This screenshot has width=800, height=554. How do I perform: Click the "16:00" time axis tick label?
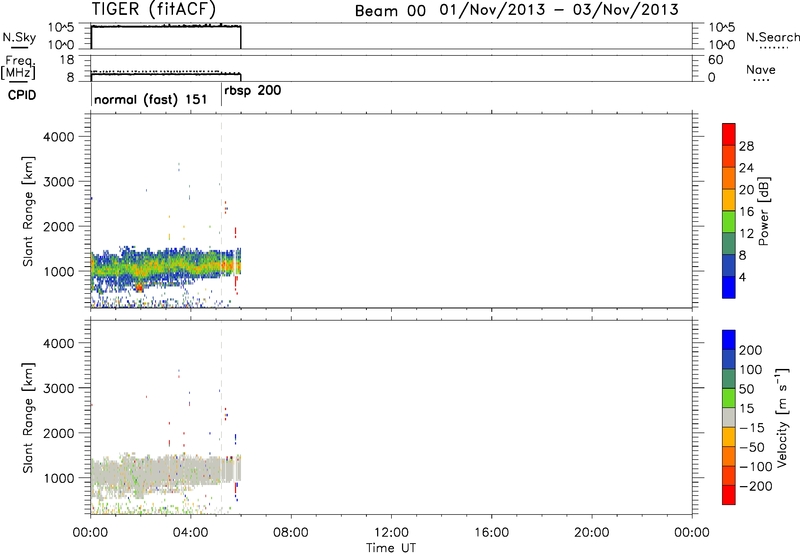491,532
